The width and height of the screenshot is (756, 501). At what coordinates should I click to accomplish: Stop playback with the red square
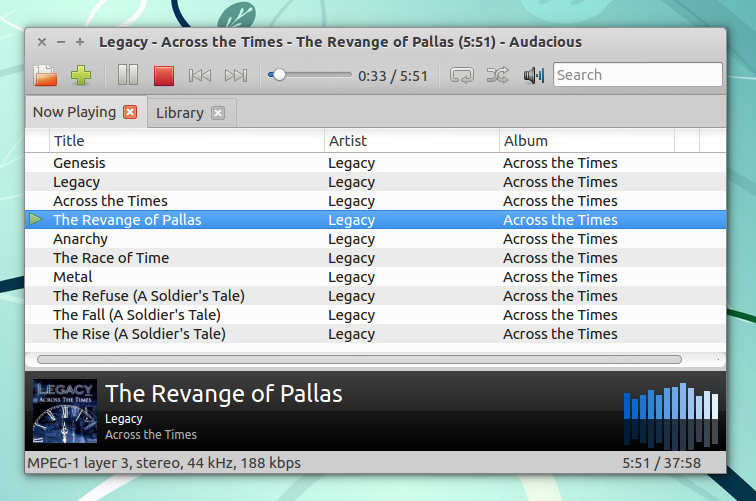click(x=164, y=76)
